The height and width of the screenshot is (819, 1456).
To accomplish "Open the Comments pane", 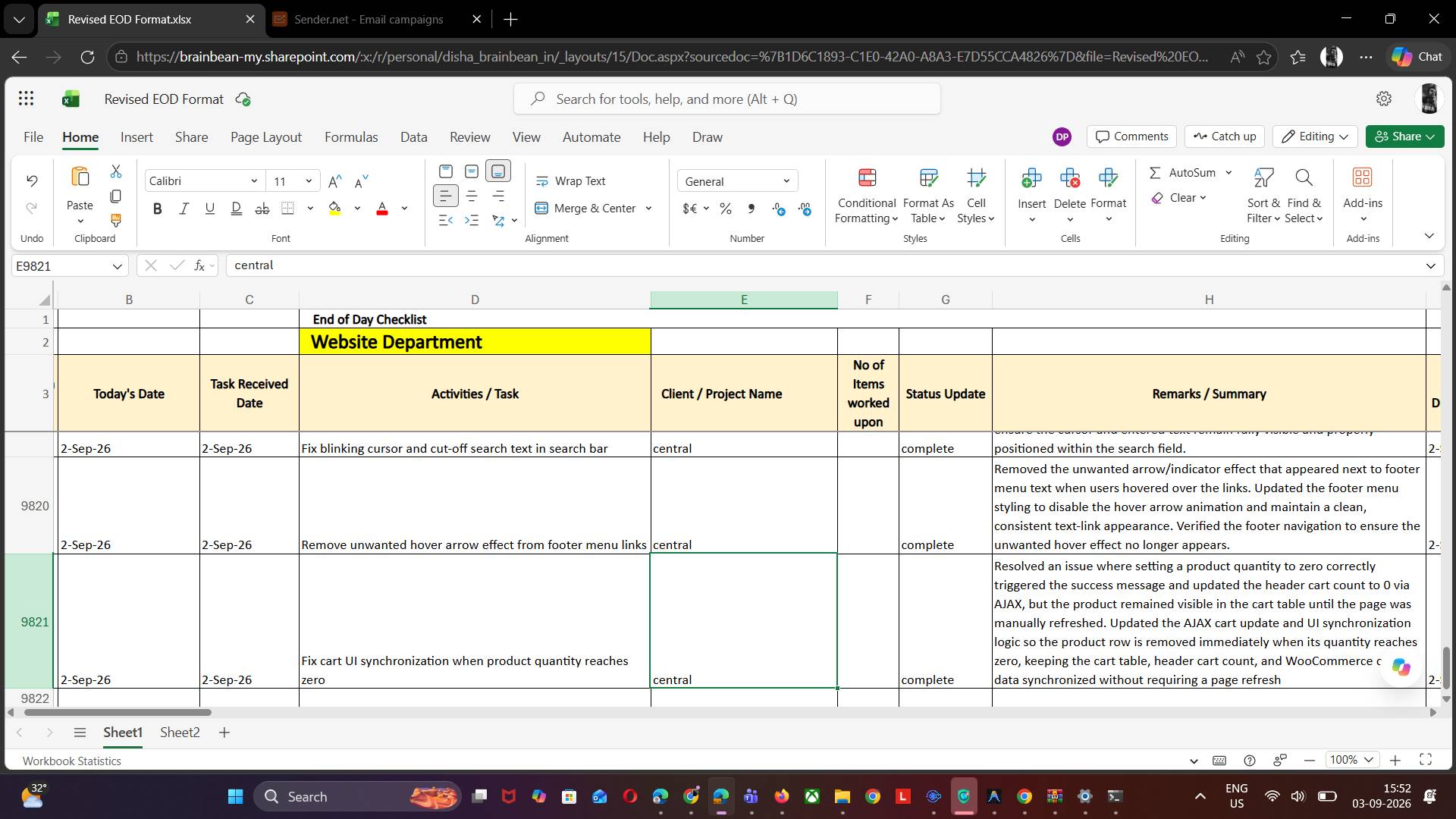I will 1132,136.
